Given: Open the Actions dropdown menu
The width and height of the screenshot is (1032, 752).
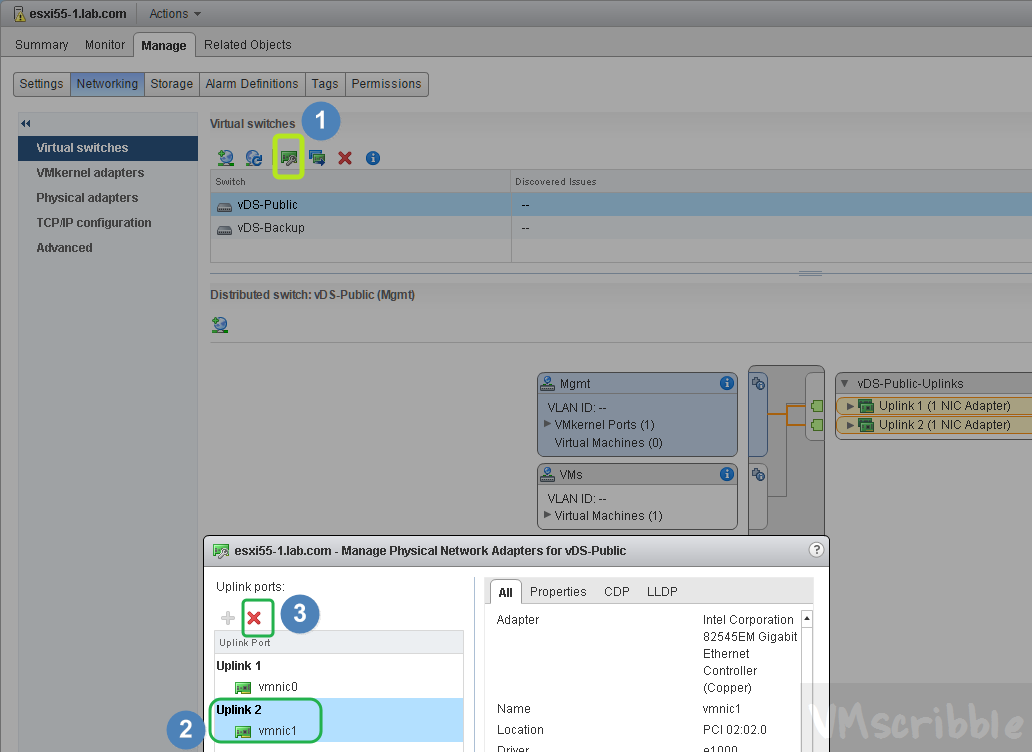Looking at the screenshot, I should [x=175, y=14].
